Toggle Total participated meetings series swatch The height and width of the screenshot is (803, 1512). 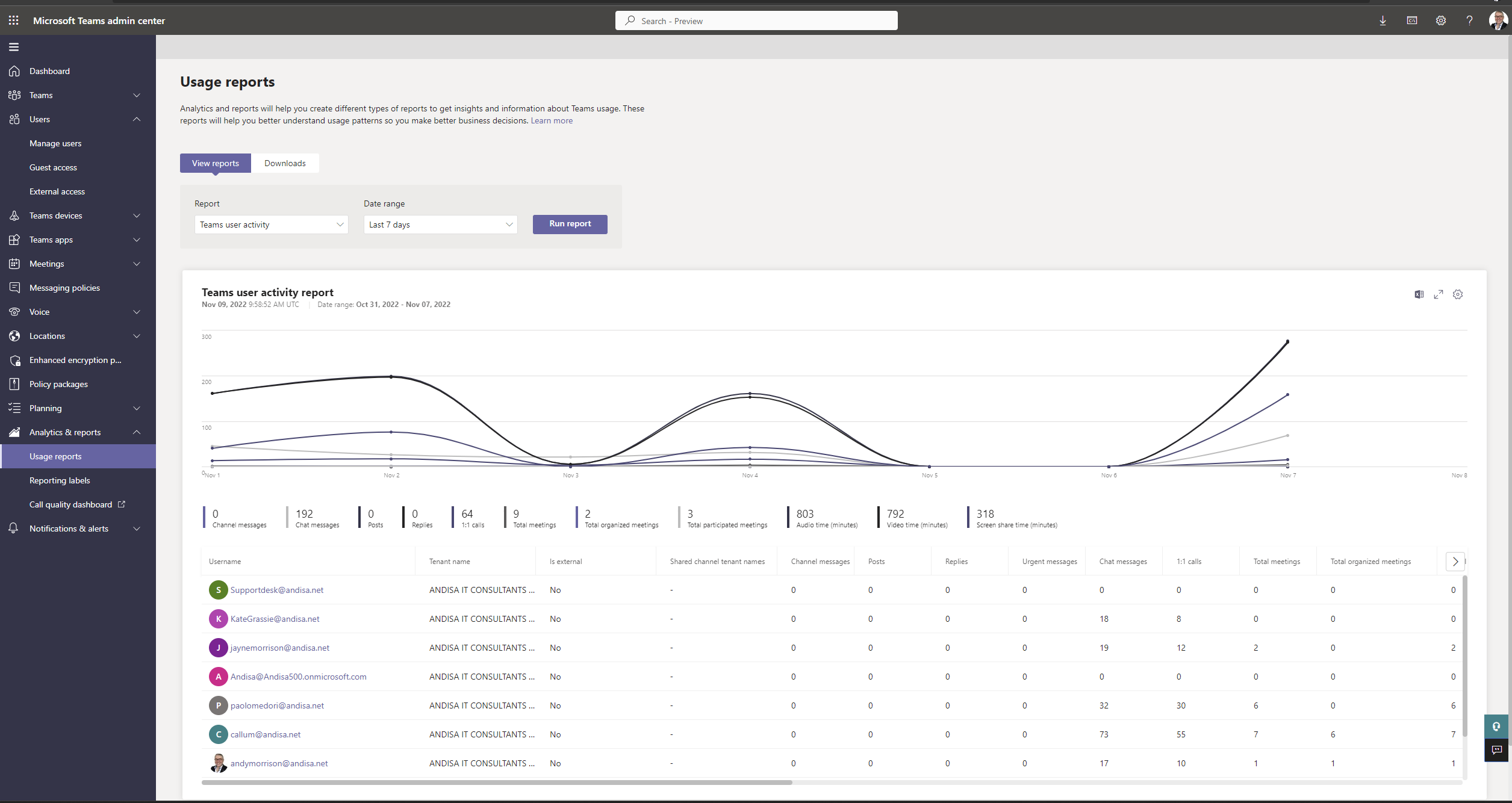pyautogui.click(x=679, y=517)
